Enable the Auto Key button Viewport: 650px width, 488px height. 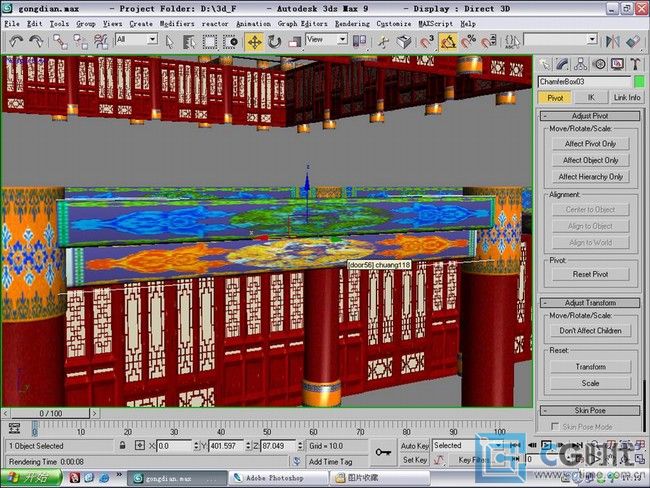[x=414, y=446]
